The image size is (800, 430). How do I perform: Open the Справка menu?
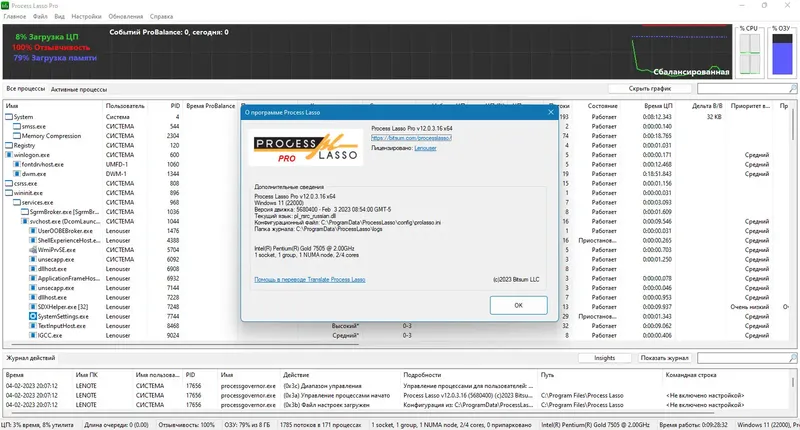coord(161,16)
